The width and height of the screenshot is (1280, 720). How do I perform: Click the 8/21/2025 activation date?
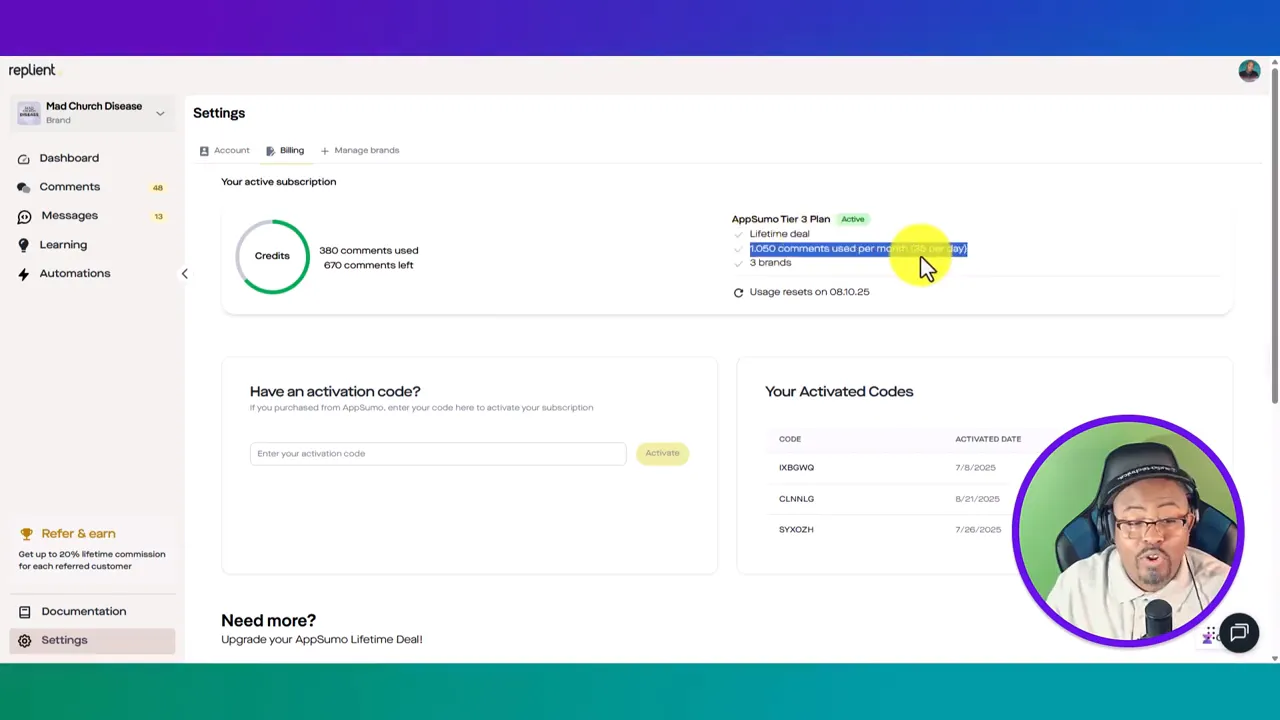pos(977,499)
